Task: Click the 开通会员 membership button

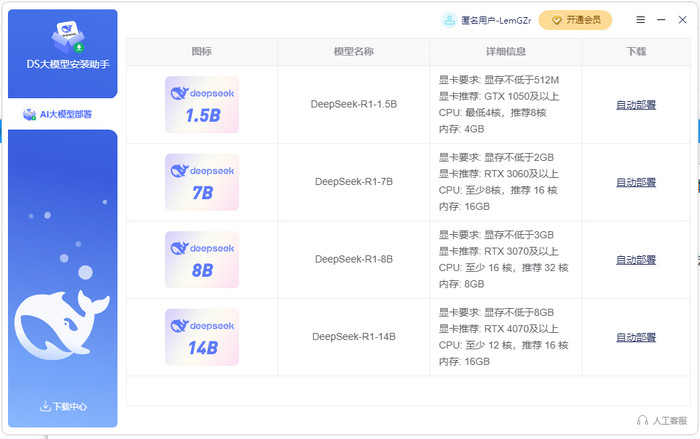Action: click(575, 20)
